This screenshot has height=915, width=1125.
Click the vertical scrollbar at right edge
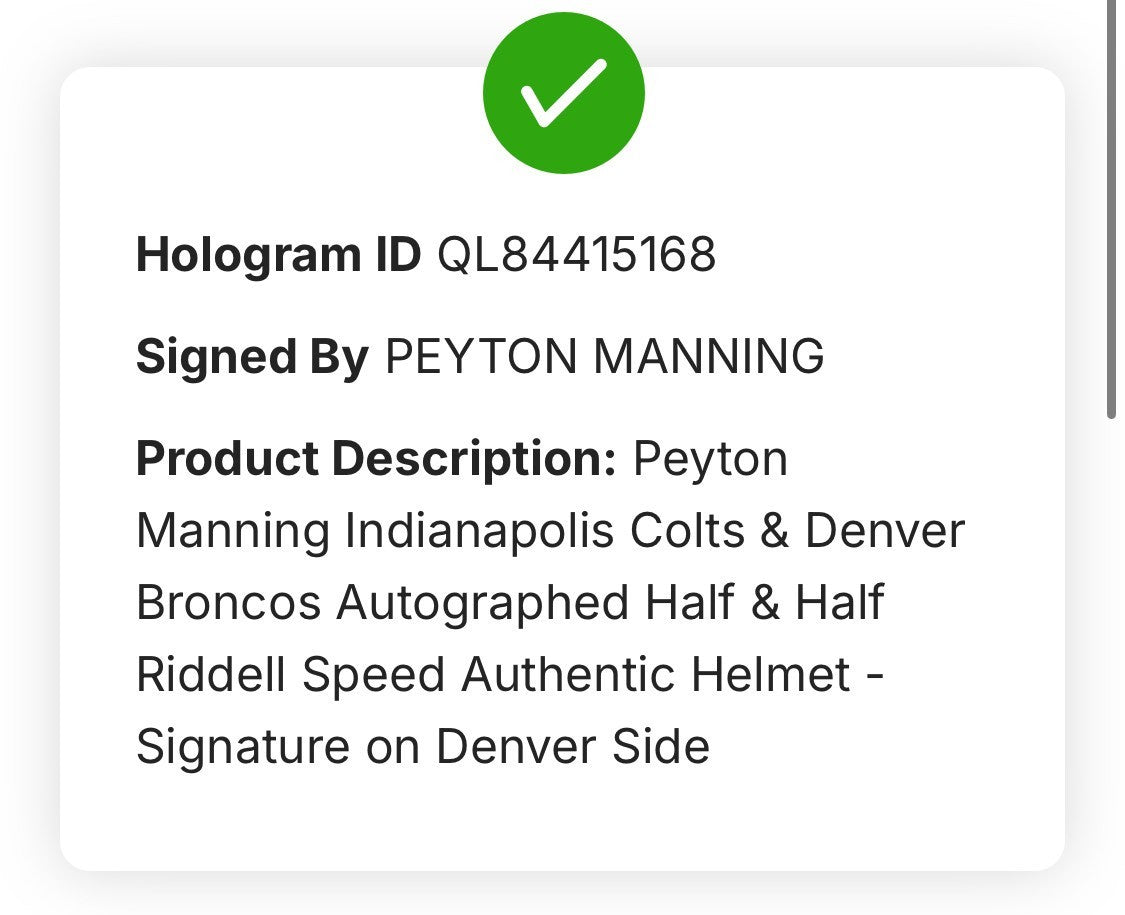click(x=1111, y=210)
